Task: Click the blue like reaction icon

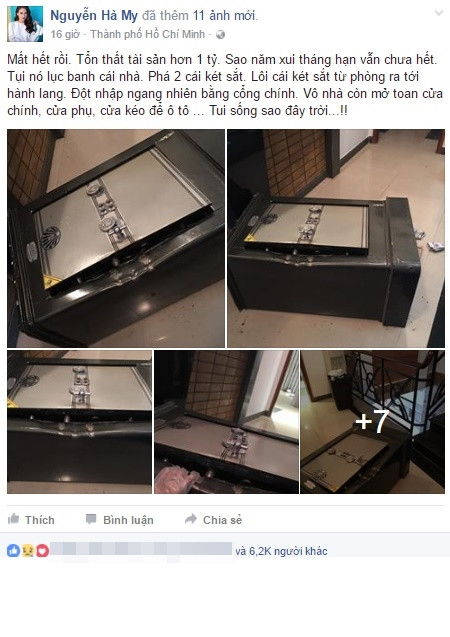Action: tap(13, 550)
